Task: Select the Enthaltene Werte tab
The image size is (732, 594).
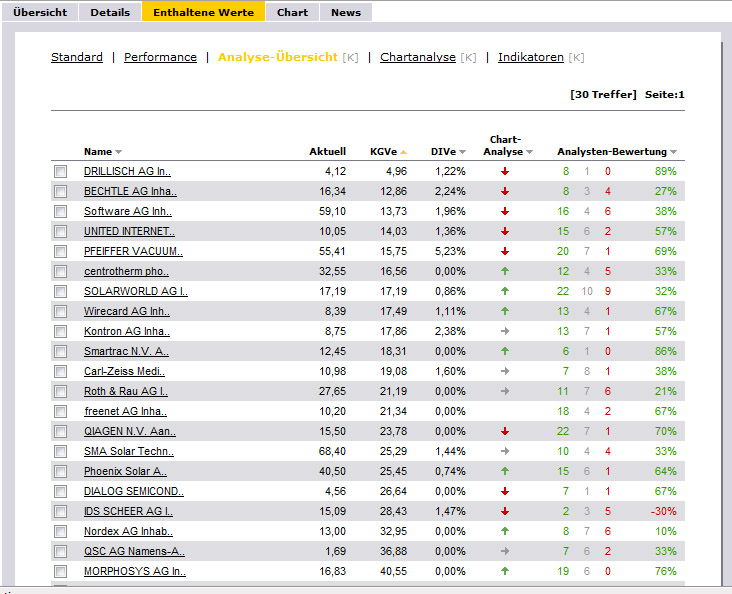Action: [203, 12]
